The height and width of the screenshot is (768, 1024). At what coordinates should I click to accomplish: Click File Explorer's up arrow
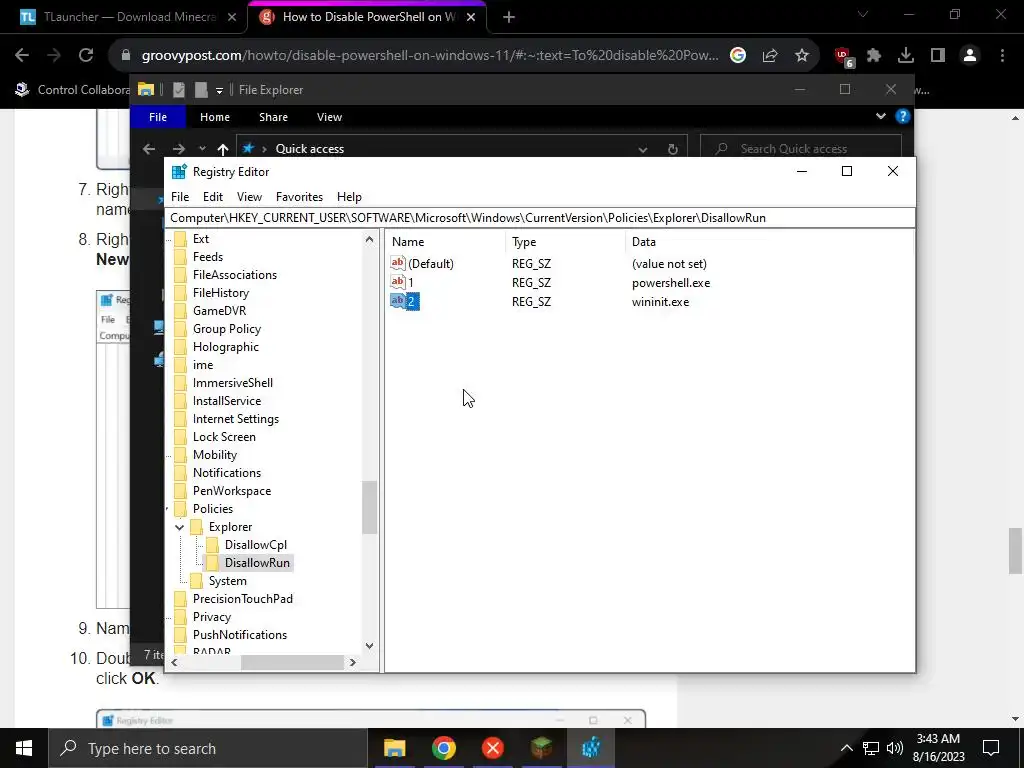(223, 149)
